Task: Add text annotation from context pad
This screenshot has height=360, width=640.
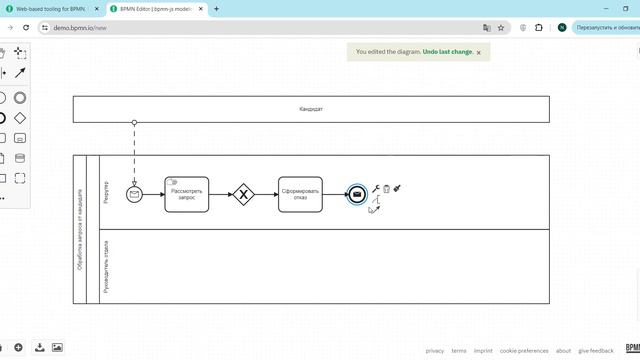Action: pos(376,199)
